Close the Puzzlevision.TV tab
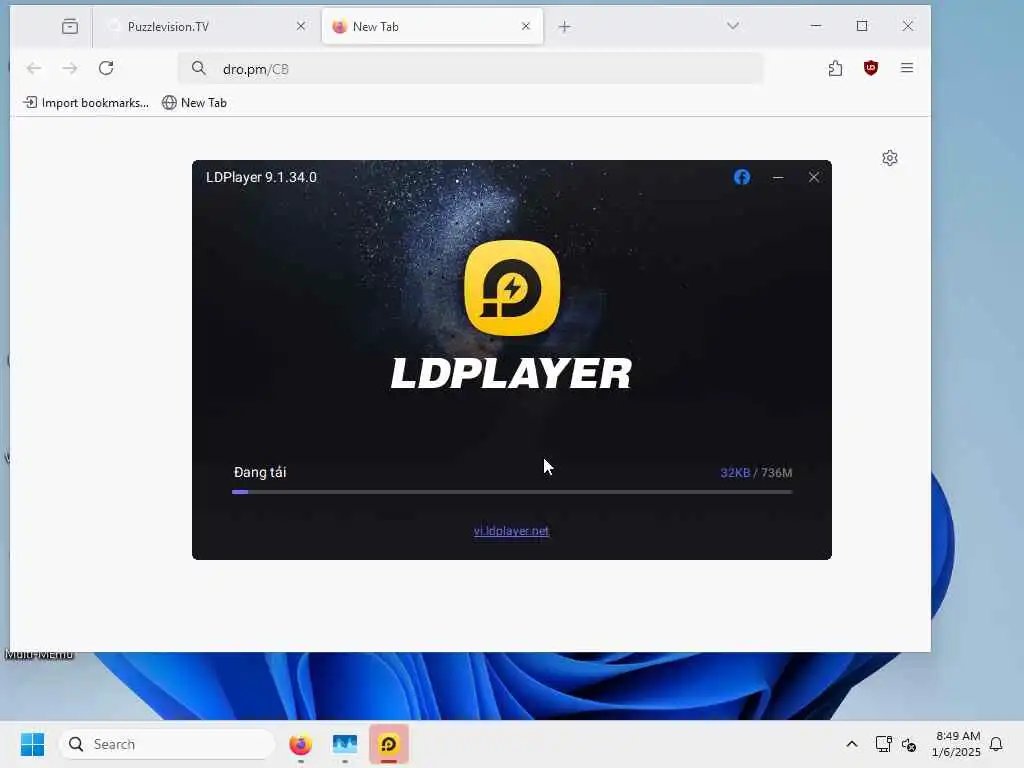This screenshot has height=768, width=1024. coord(300,26)
